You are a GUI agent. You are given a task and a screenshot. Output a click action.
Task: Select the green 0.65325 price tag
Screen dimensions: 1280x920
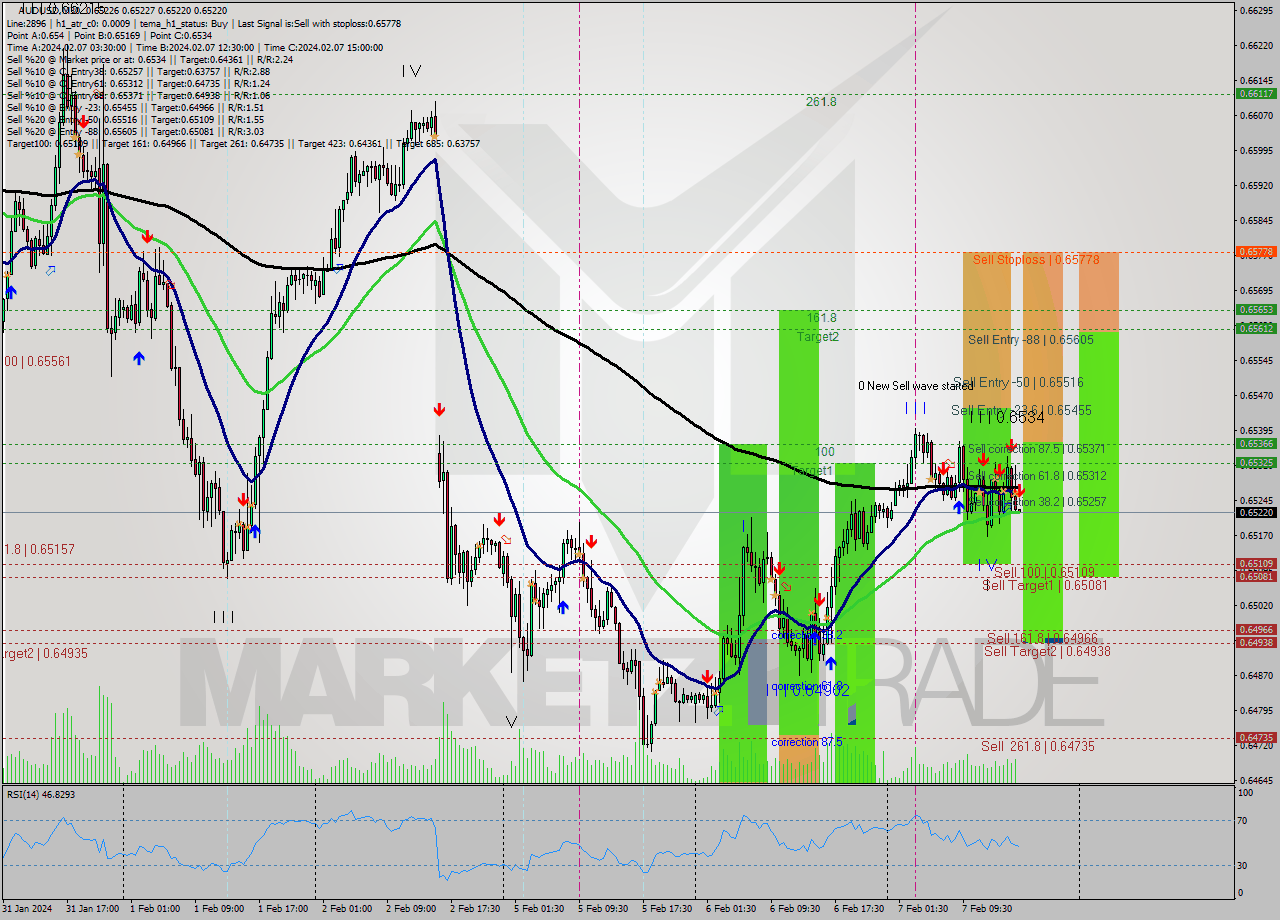point(1255,463)
